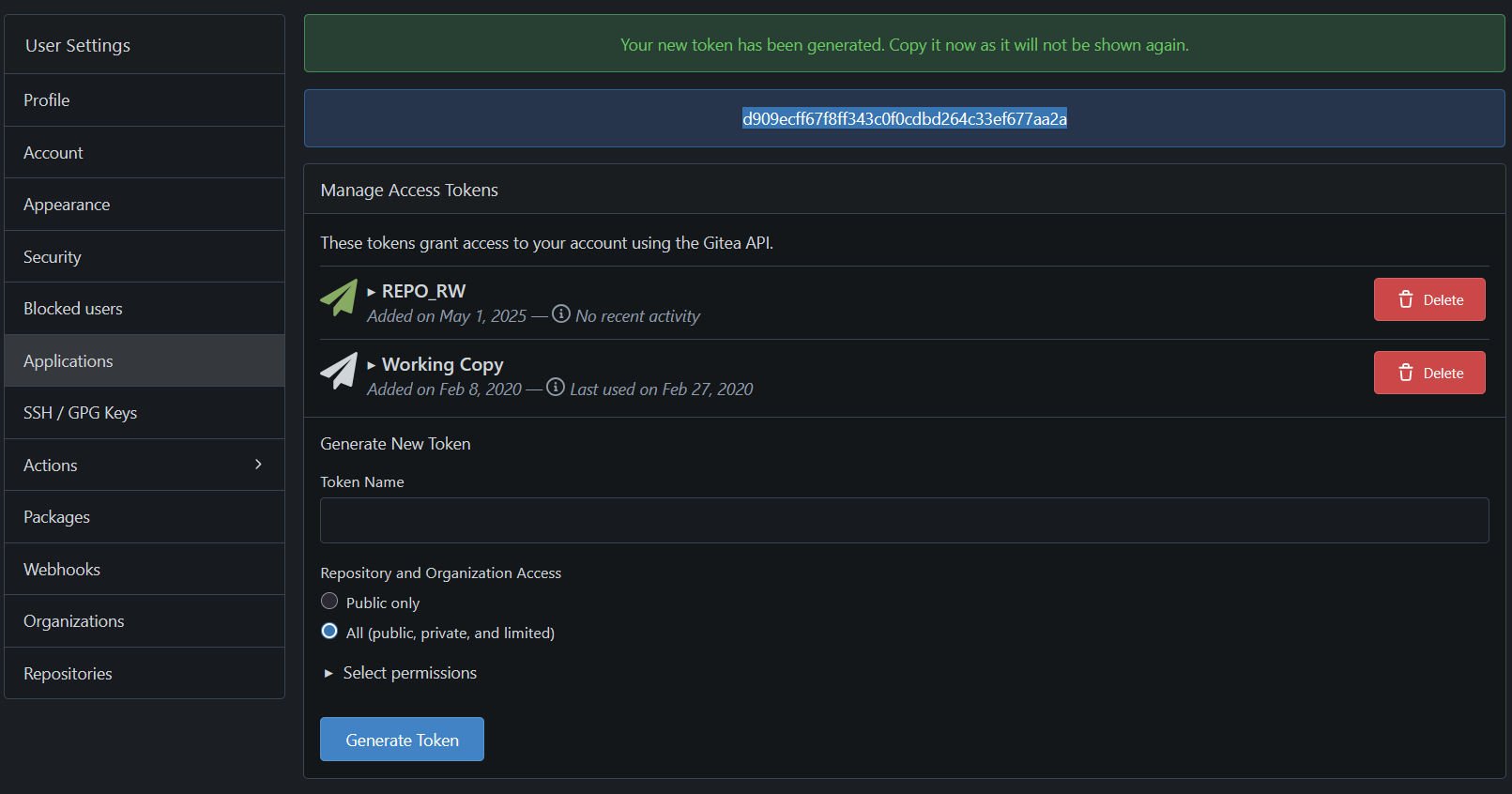
Task: Click the Token Name input field
Action: [904, 520]
